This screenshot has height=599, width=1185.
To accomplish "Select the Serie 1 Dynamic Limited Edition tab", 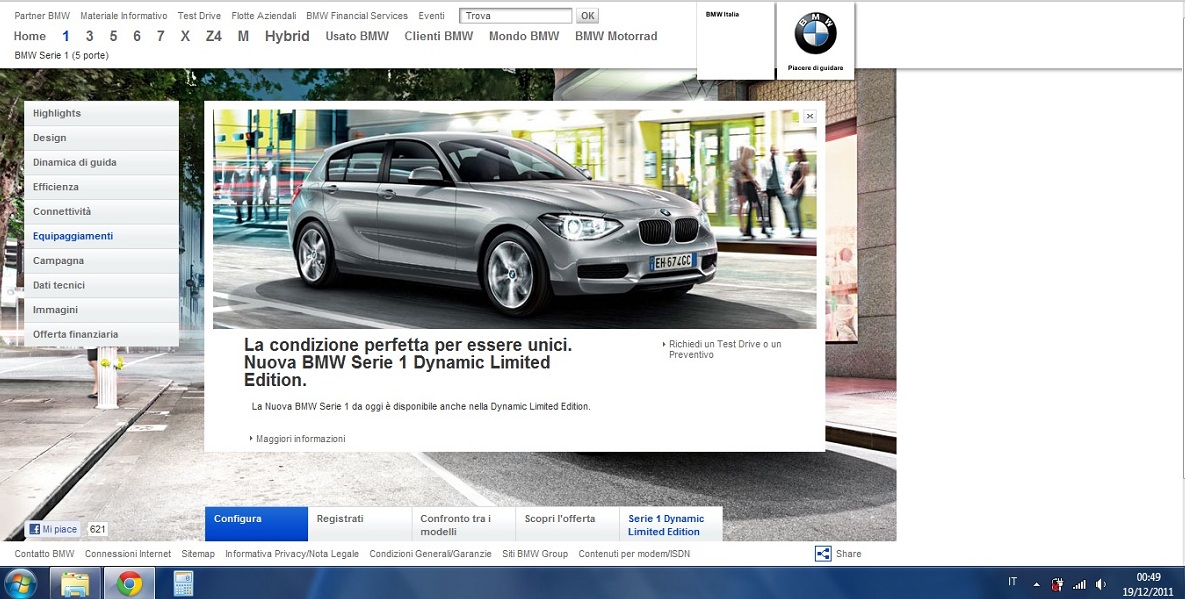I will coord(670,524).
